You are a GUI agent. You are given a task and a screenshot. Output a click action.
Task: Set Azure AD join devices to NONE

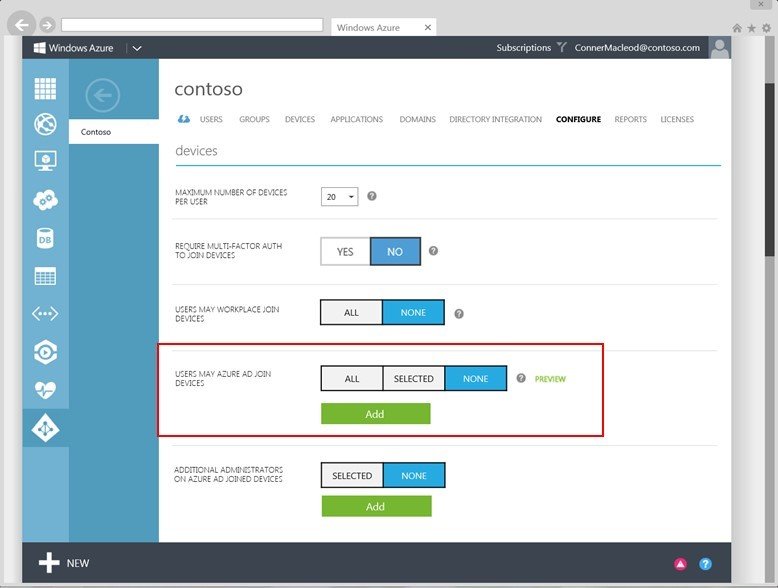(476, 379)
